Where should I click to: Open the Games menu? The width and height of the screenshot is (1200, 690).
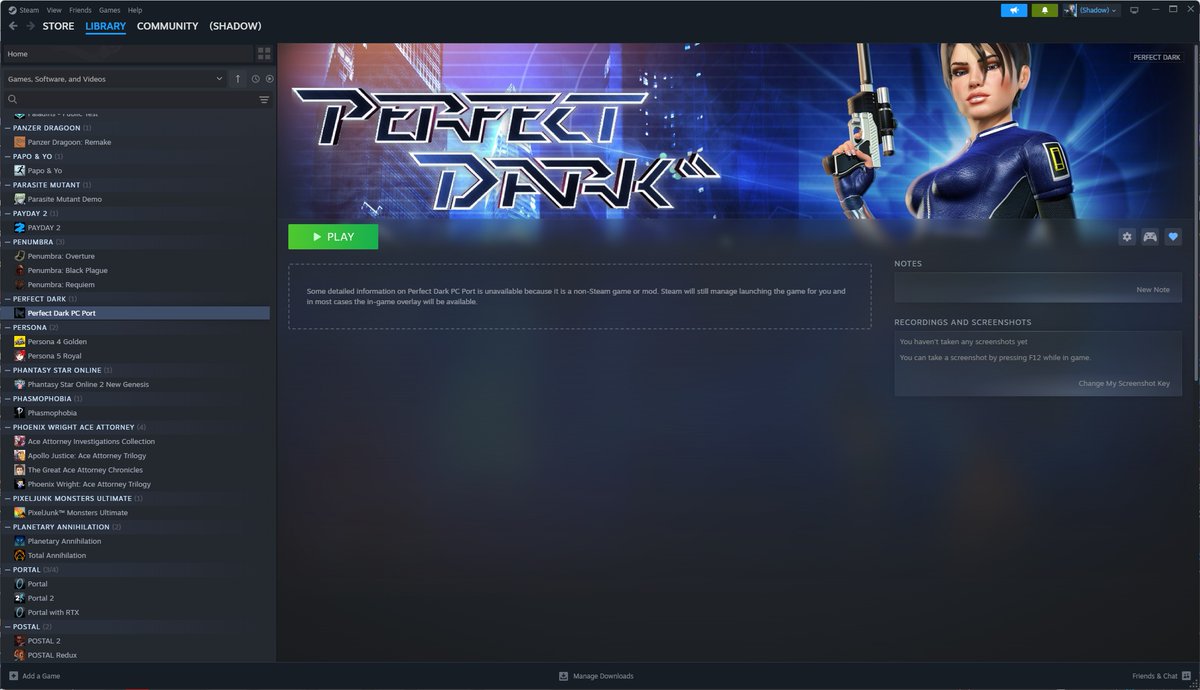[x=110, y=10]
